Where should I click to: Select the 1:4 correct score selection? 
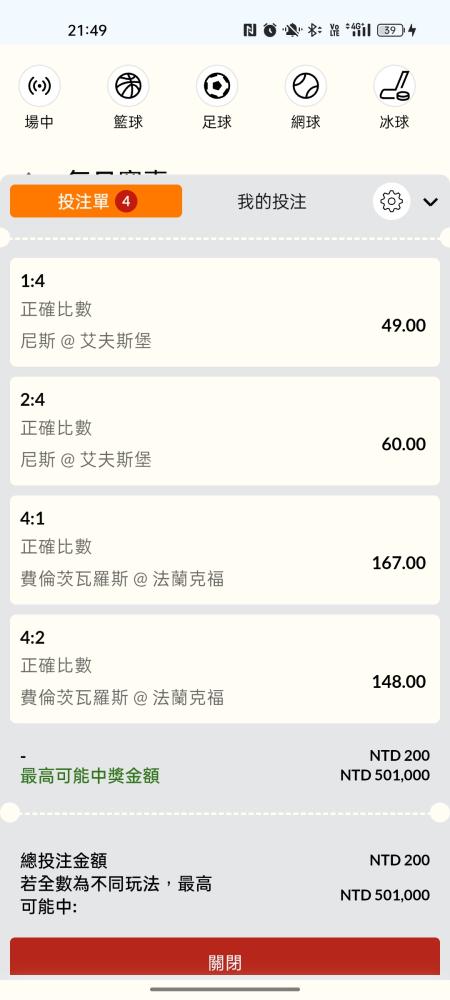click(x=225, y=312)
